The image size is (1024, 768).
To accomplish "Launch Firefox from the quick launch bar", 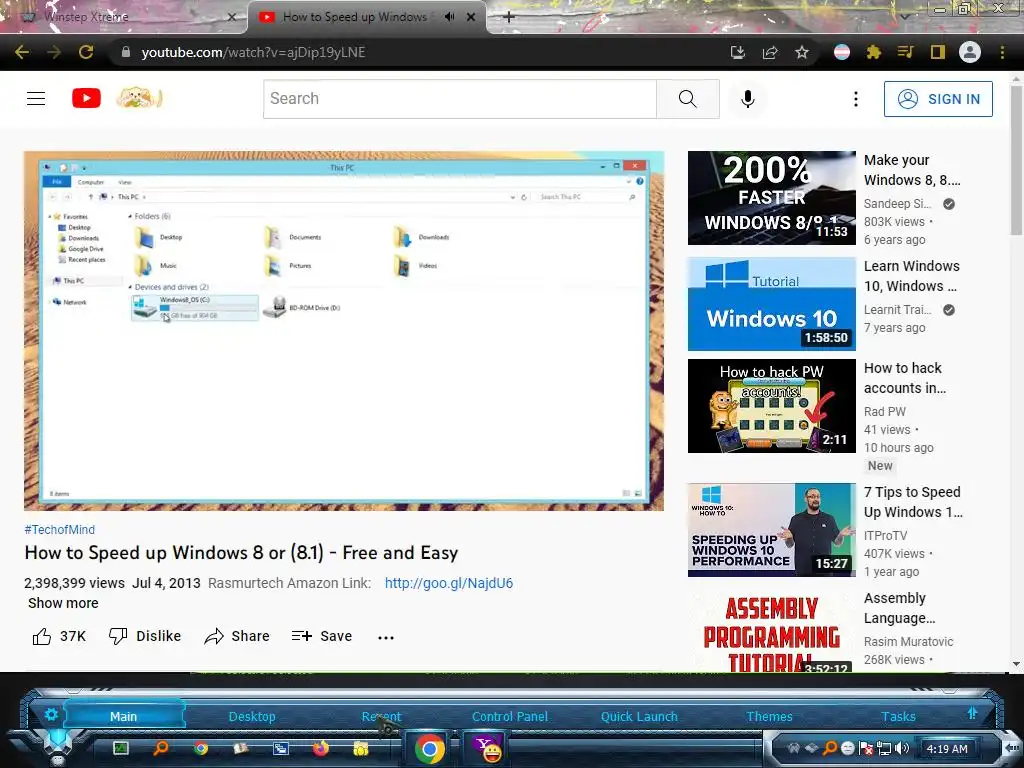I will [321, 748].
